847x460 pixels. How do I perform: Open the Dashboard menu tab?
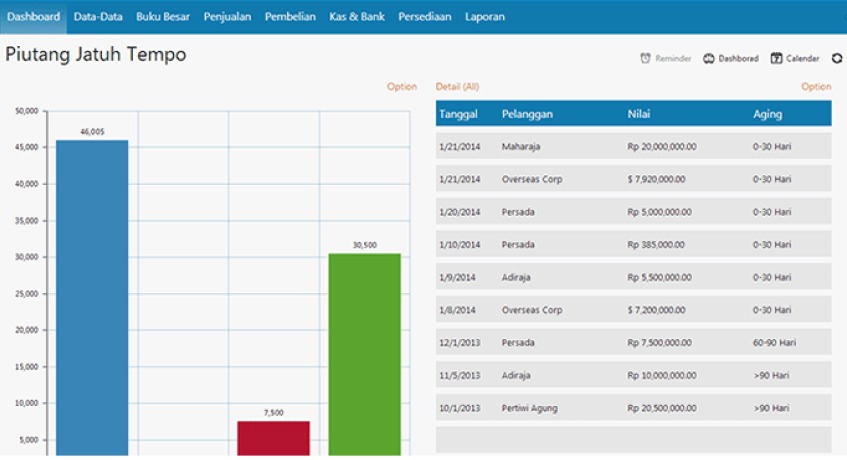click(x=33, y=17)
